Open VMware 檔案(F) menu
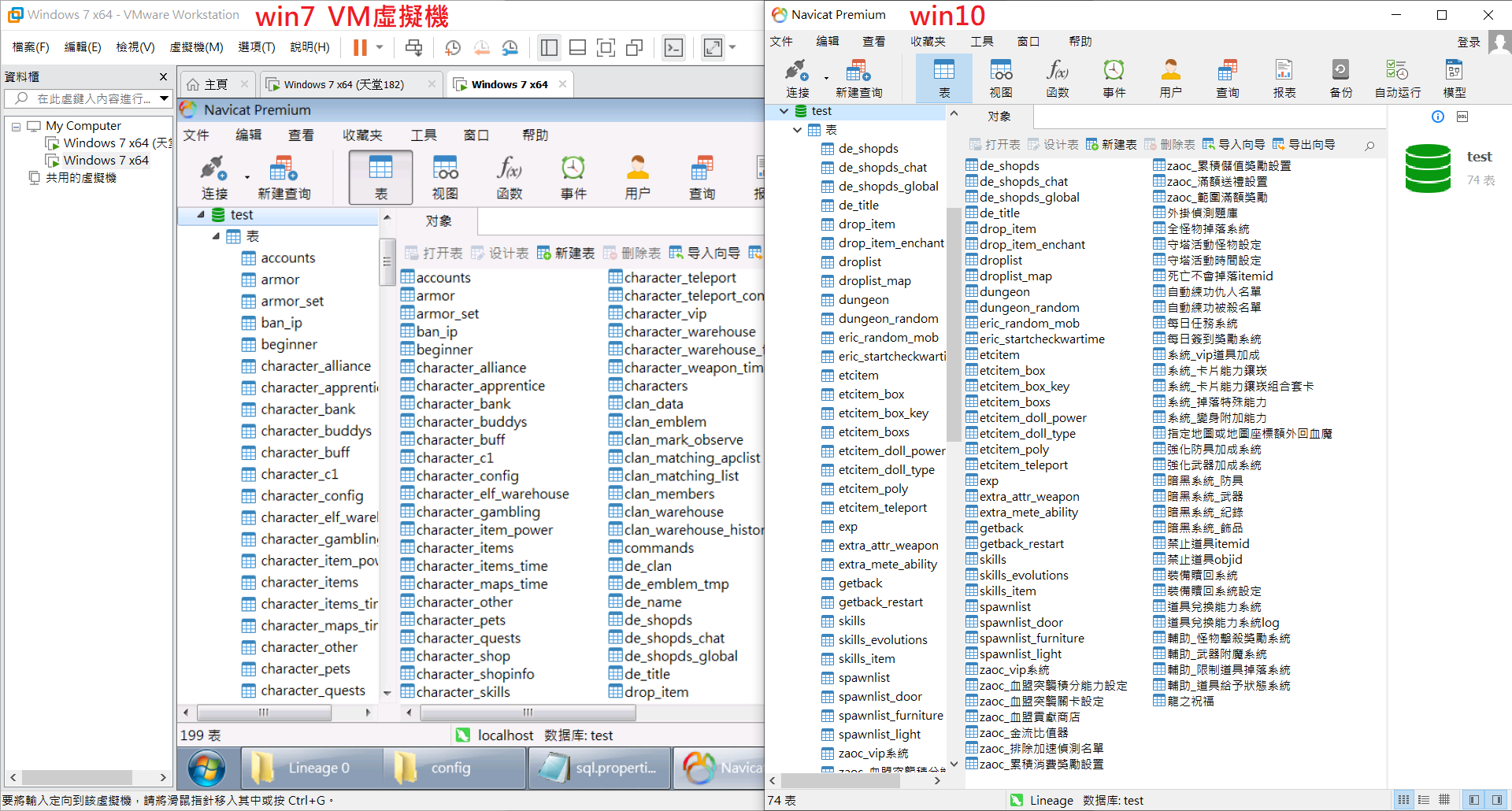1512x811 pixels. 31,47
